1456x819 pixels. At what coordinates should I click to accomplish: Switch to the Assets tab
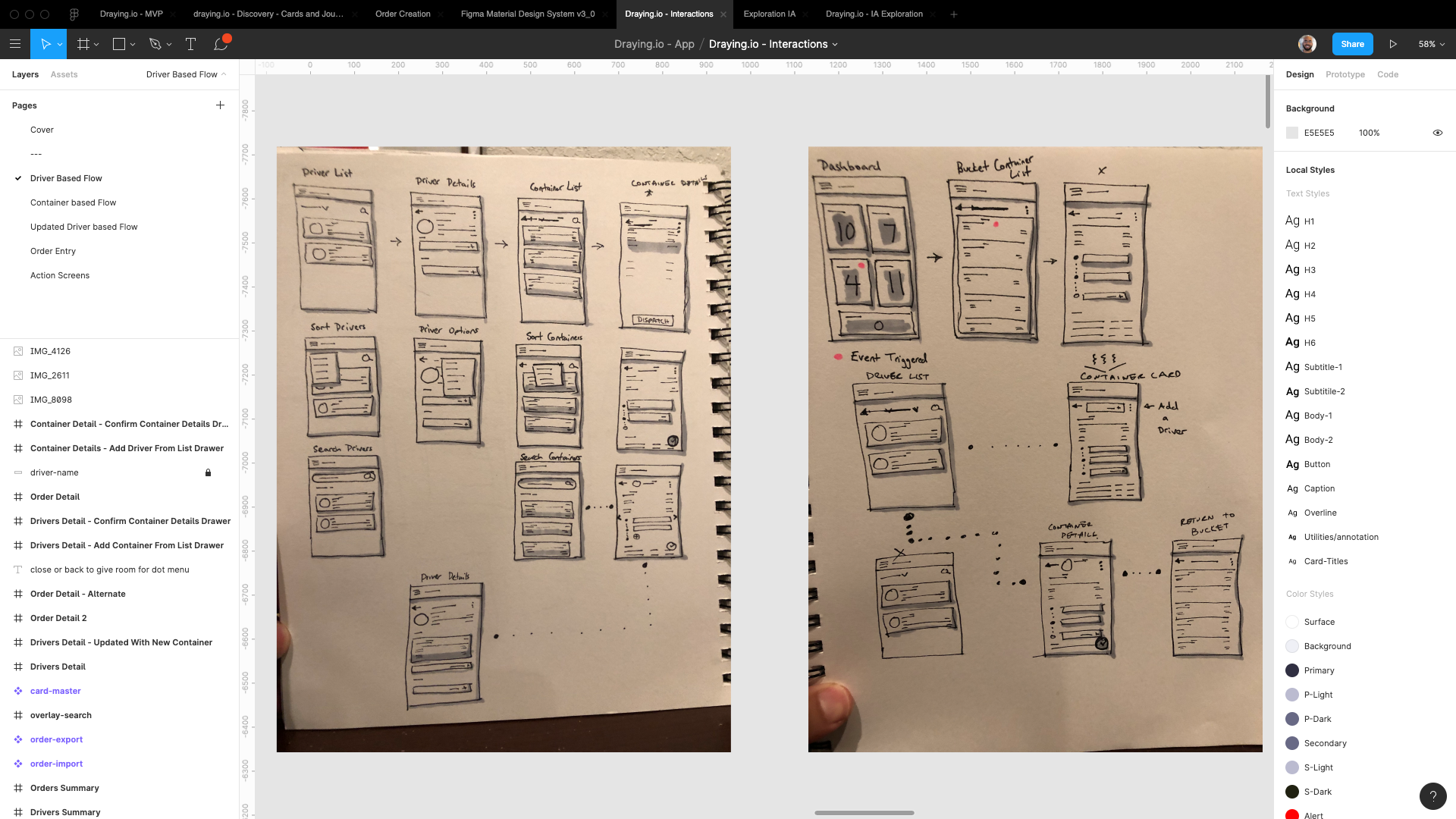coord(64,74)
